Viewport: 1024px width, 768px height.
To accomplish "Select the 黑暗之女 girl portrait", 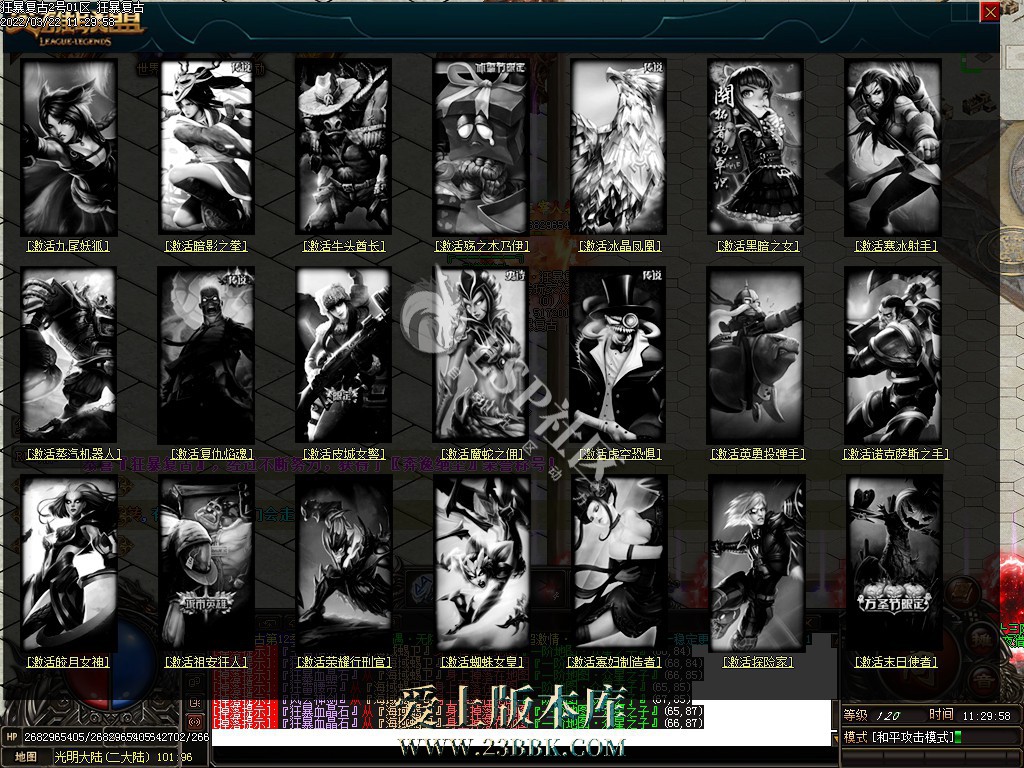I will 756,147.
